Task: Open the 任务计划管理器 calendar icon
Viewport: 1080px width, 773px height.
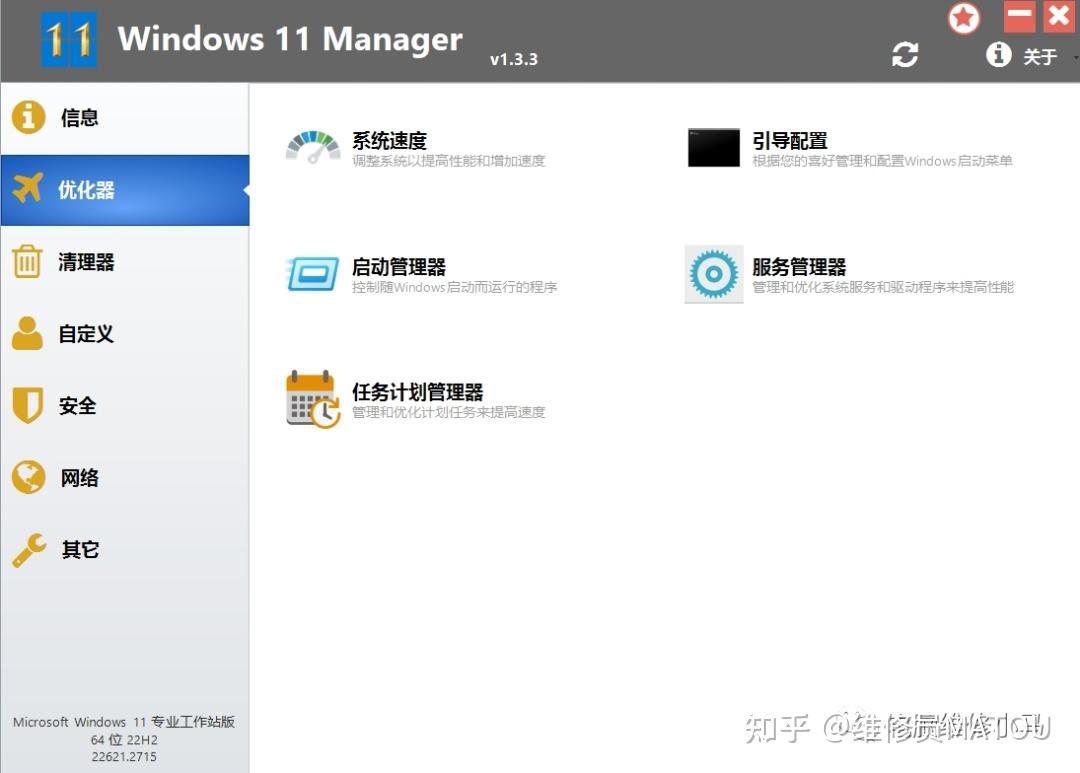Action: tap(313, 398)
